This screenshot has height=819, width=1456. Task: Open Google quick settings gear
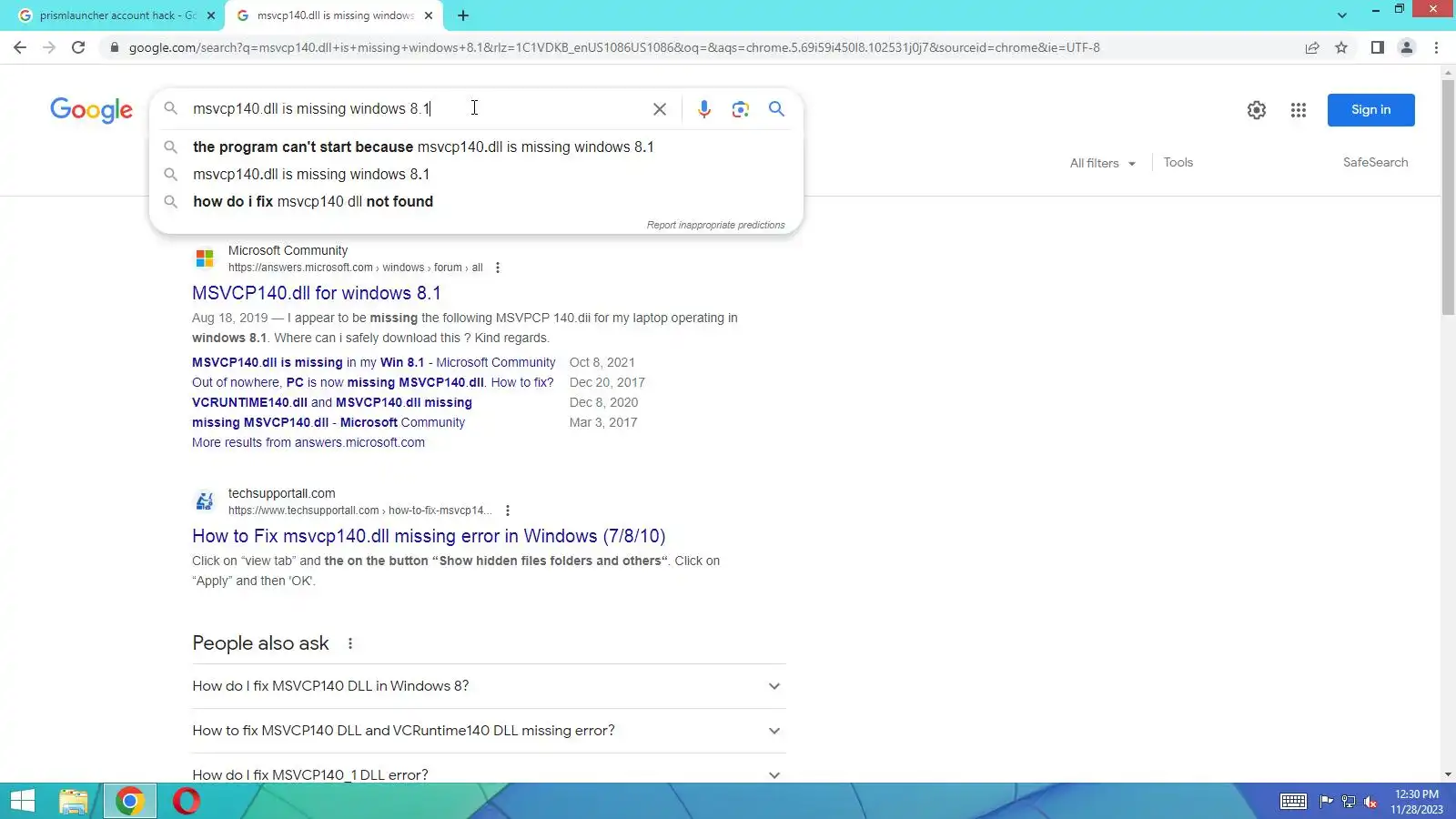tap(1257, 110)
